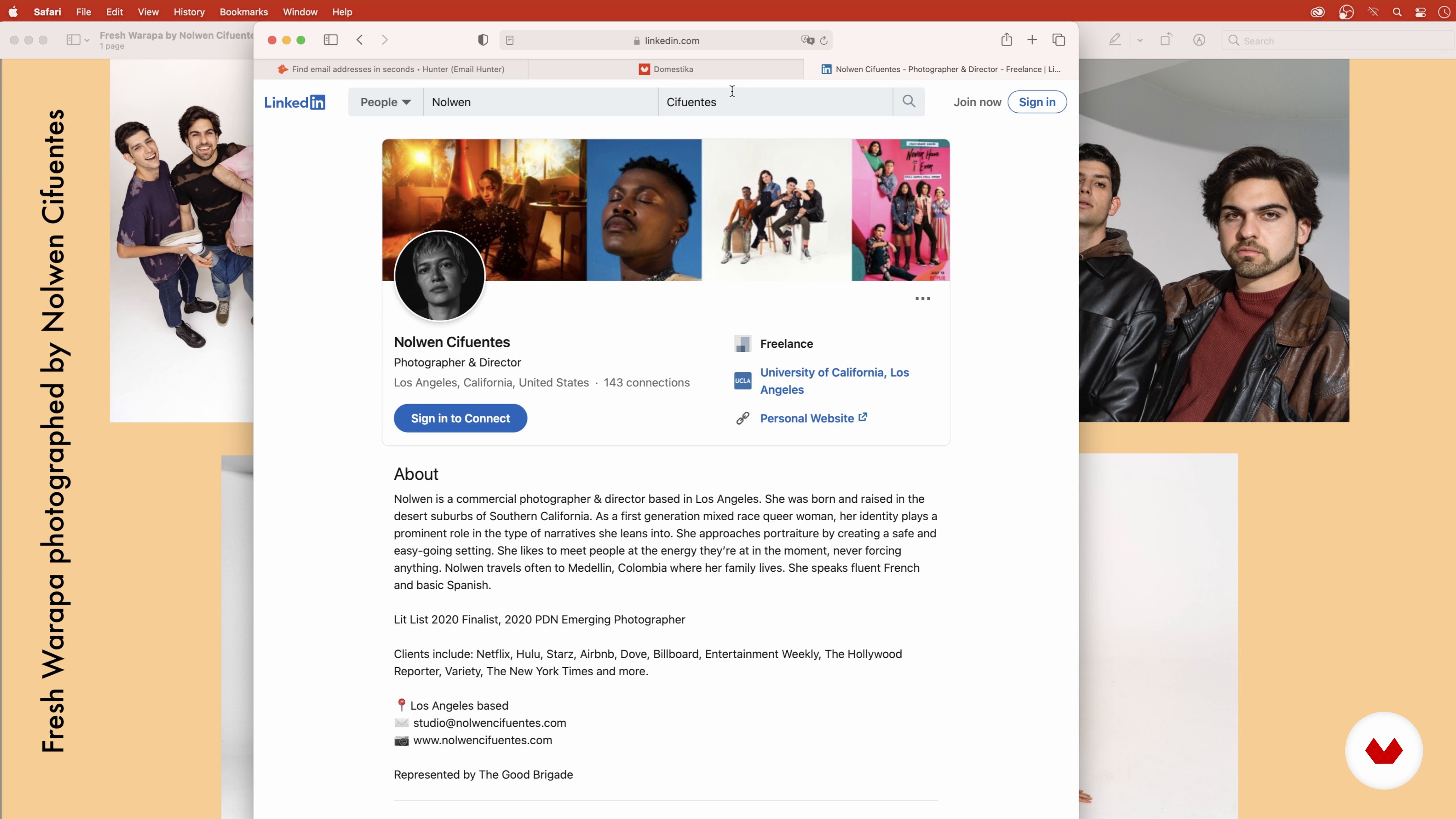This screenshot has width=1456, height=819.
Task: Open the profile three-dots more menu
Action: coord(923,298)
